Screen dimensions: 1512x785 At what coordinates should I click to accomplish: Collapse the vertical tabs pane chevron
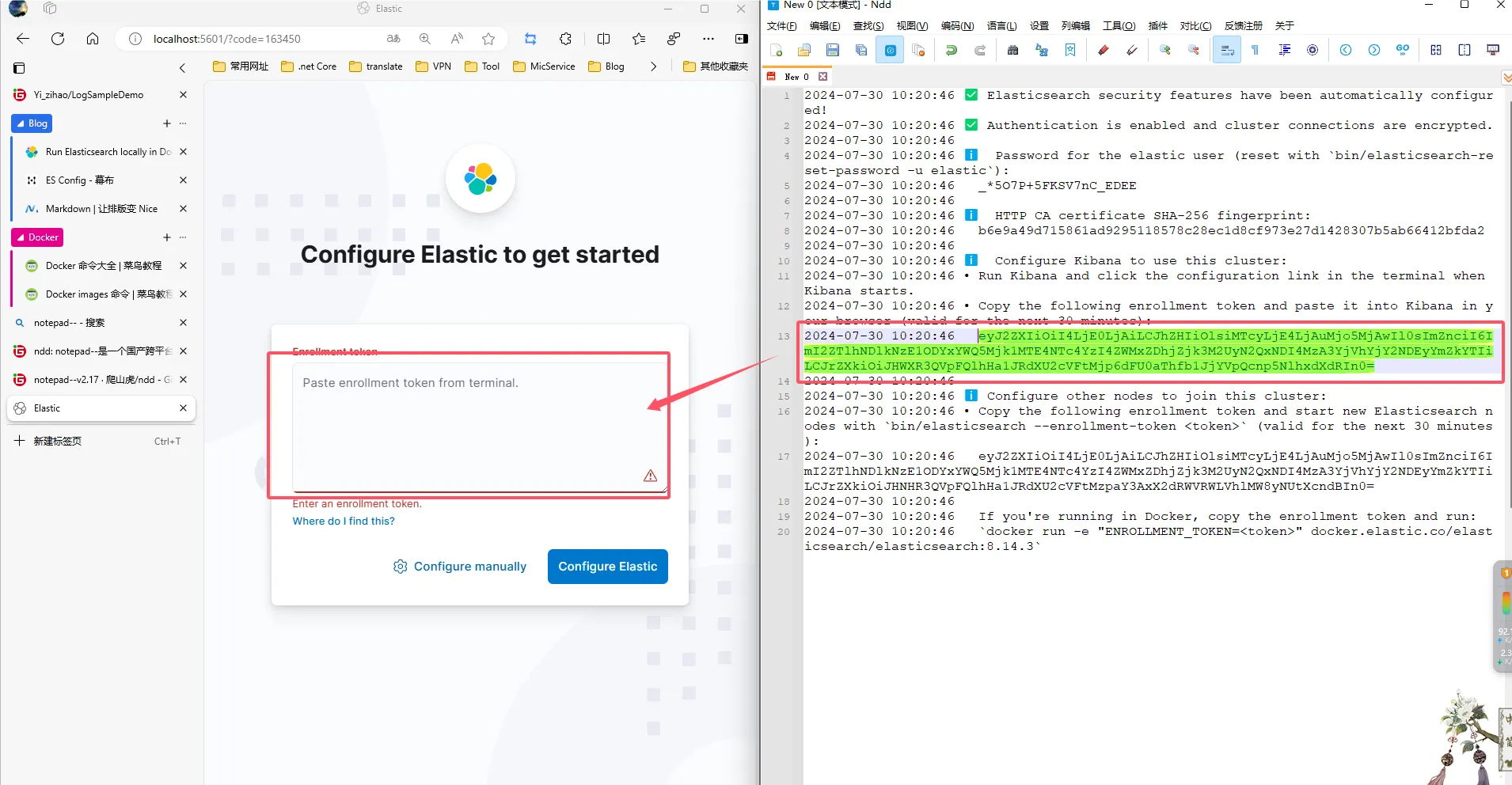[182, 68]
